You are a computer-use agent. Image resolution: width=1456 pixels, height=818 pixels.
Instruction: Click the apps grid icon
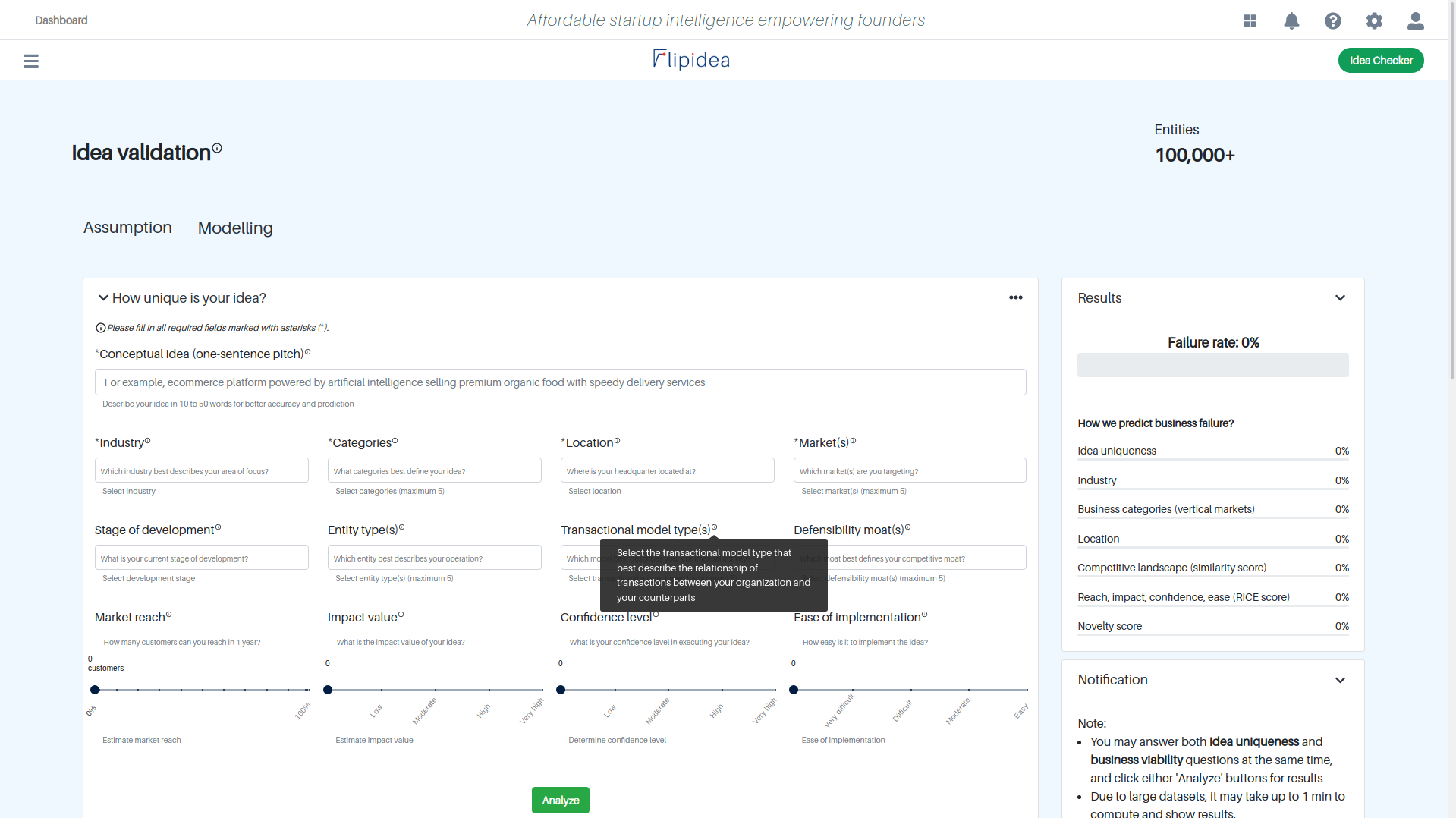tap(1250, 20)
